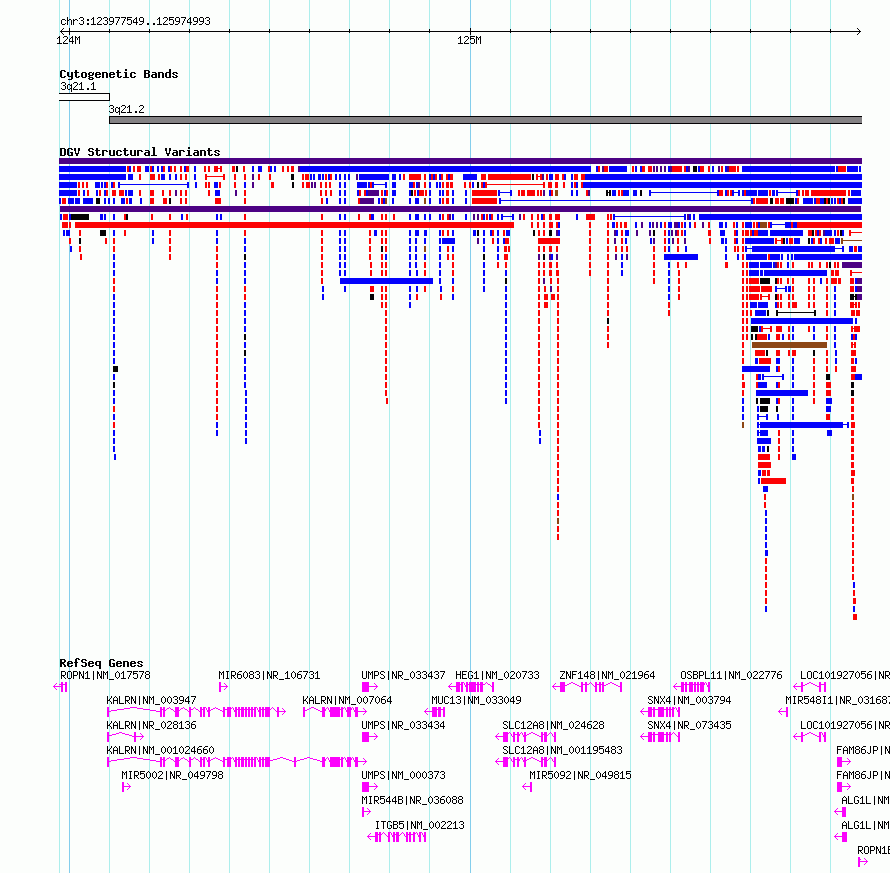Viewport: 890px width, 873px height.
Task: Select the magenta OSBPL11 gene model glyph
Action: click(x=691, y=687)
